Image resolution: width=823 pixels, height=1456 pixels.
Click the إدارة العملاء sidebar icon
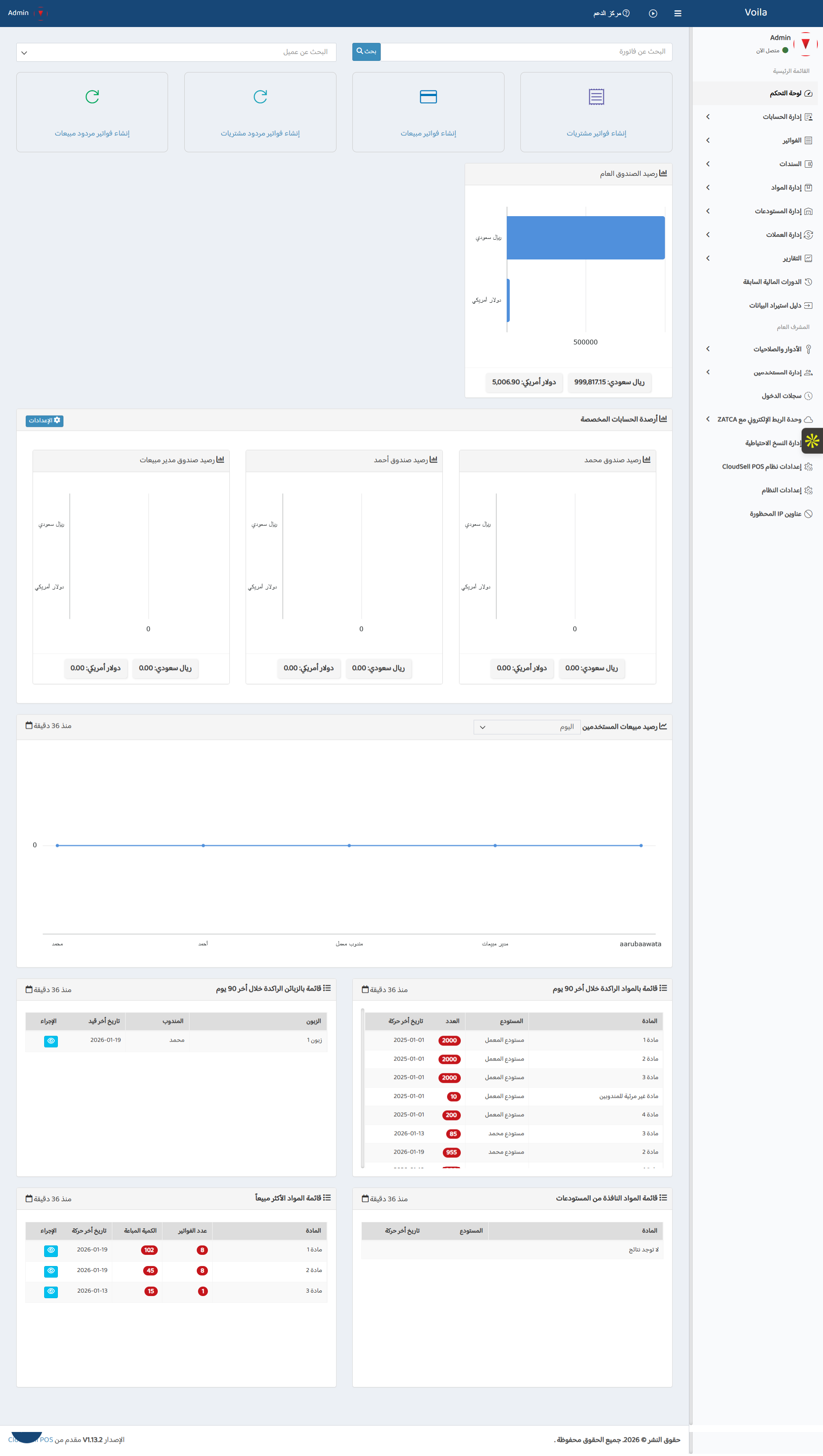(808, 235)
